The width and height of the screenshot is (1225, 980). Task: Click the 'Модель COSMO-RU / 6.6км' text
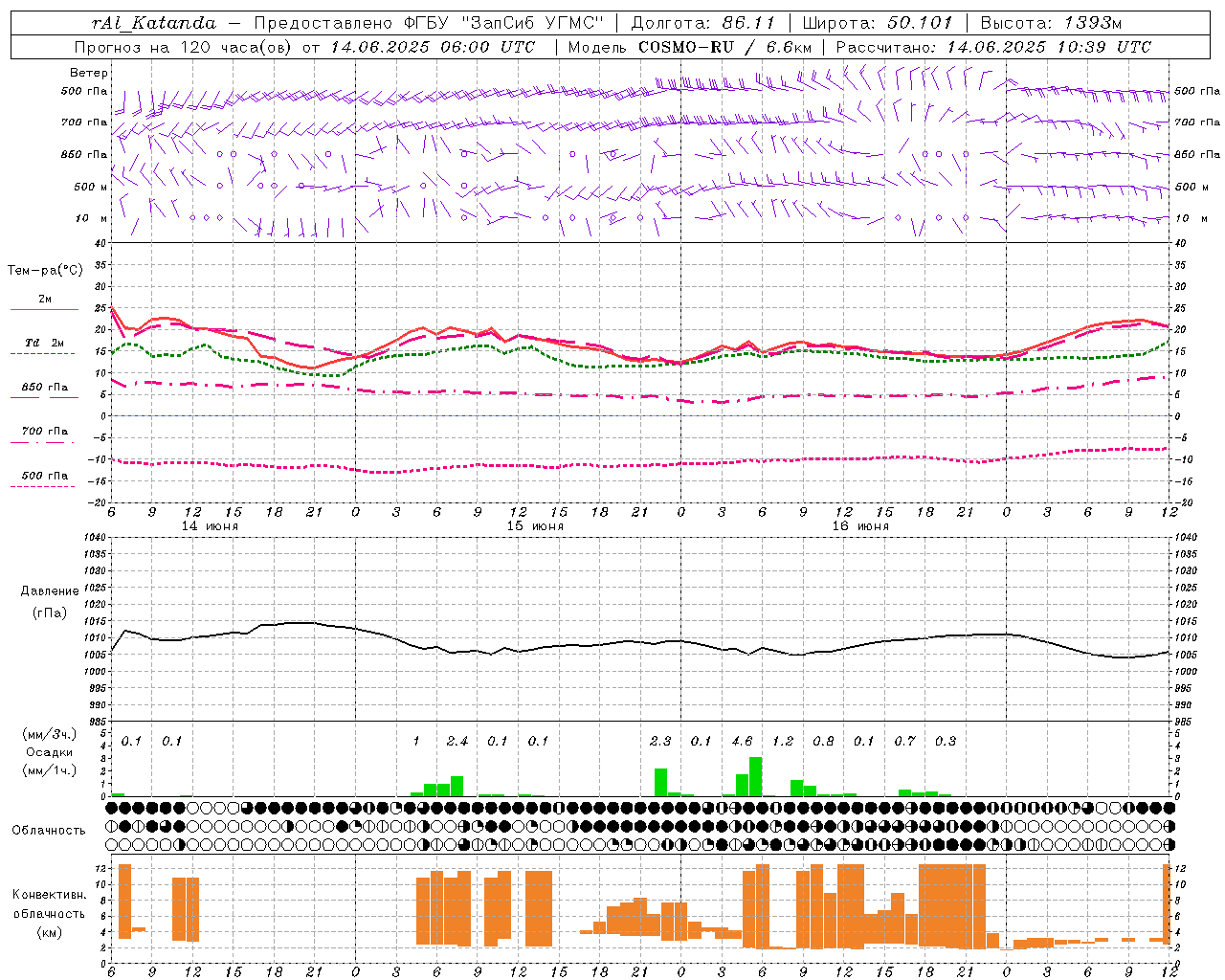(x=690, y=47)
